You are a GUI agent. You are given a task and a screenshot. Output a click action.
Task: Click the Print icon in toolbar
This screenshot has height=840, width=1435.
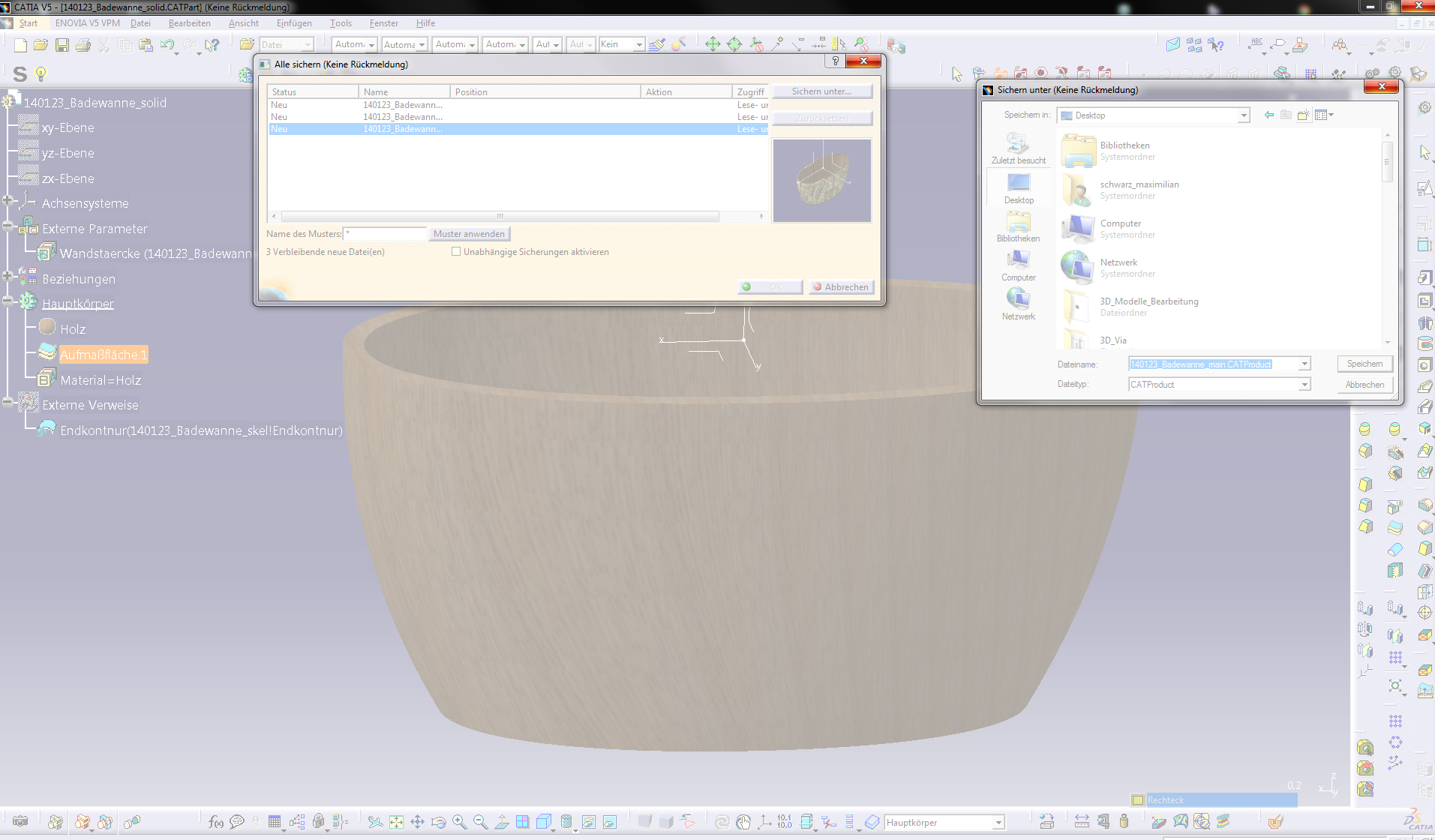pyautogui.click(x=83, y=45)
